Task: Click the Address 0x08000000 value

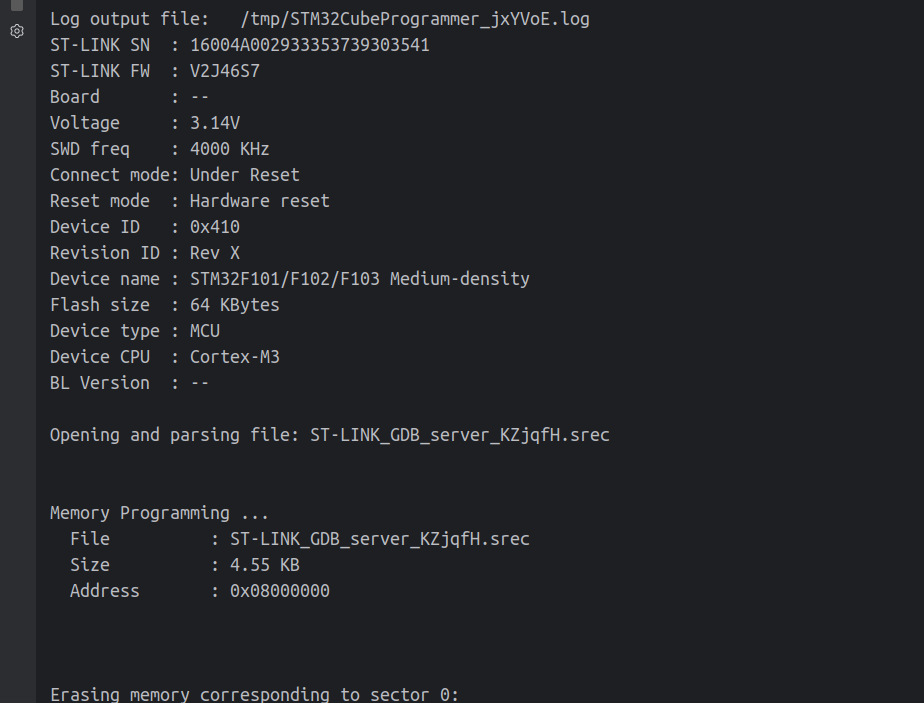Action: point(279,590)
